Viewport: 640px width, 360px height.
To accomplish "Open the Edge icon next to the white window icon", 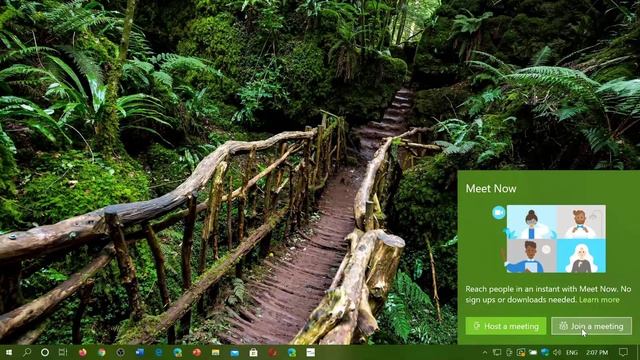I will point(292,352).
